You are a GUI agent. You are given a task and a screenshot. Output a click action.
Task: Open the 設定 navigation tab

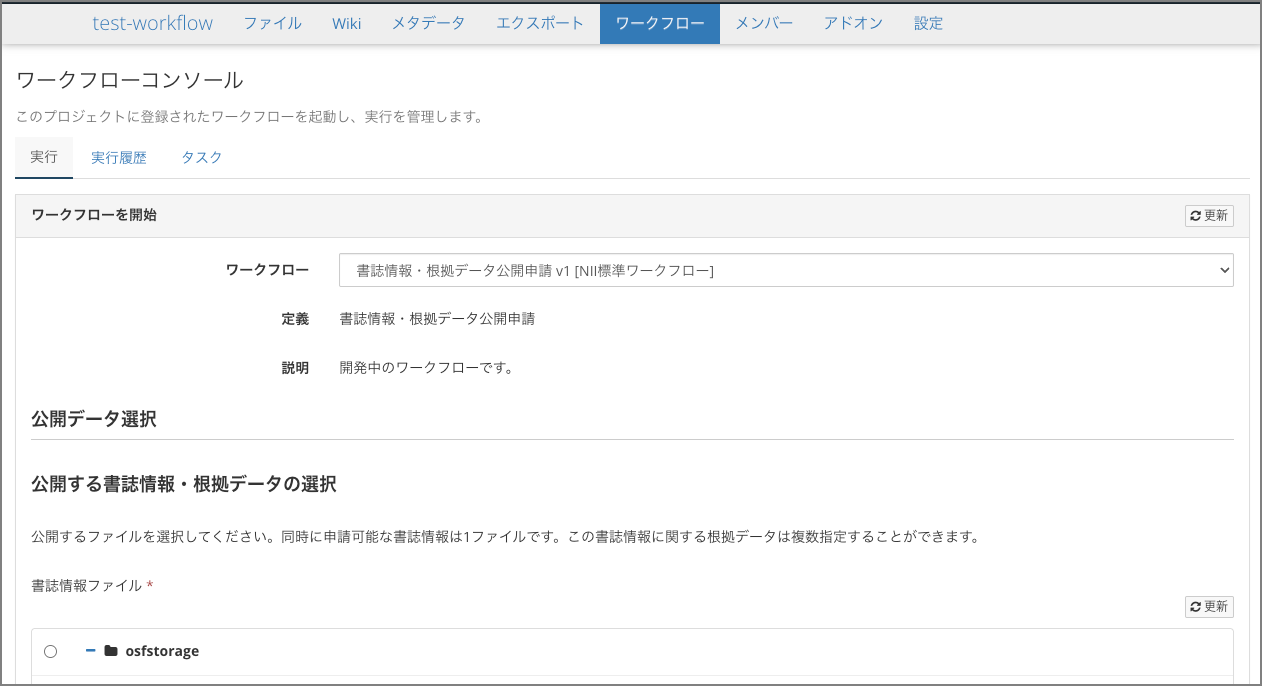[x=928, y=23]
